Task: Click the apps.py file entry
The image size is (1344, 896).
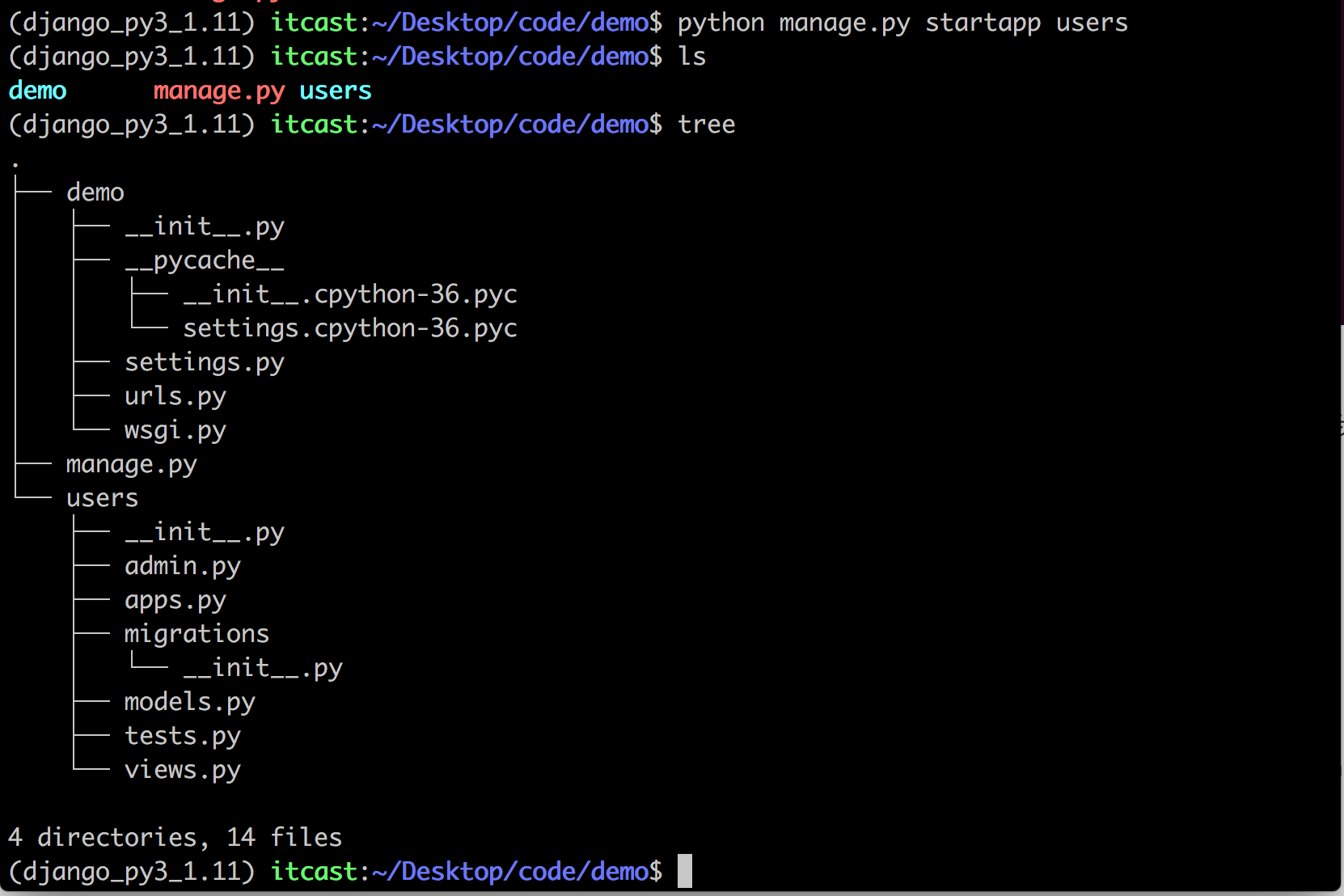Action: click(175, 600)
